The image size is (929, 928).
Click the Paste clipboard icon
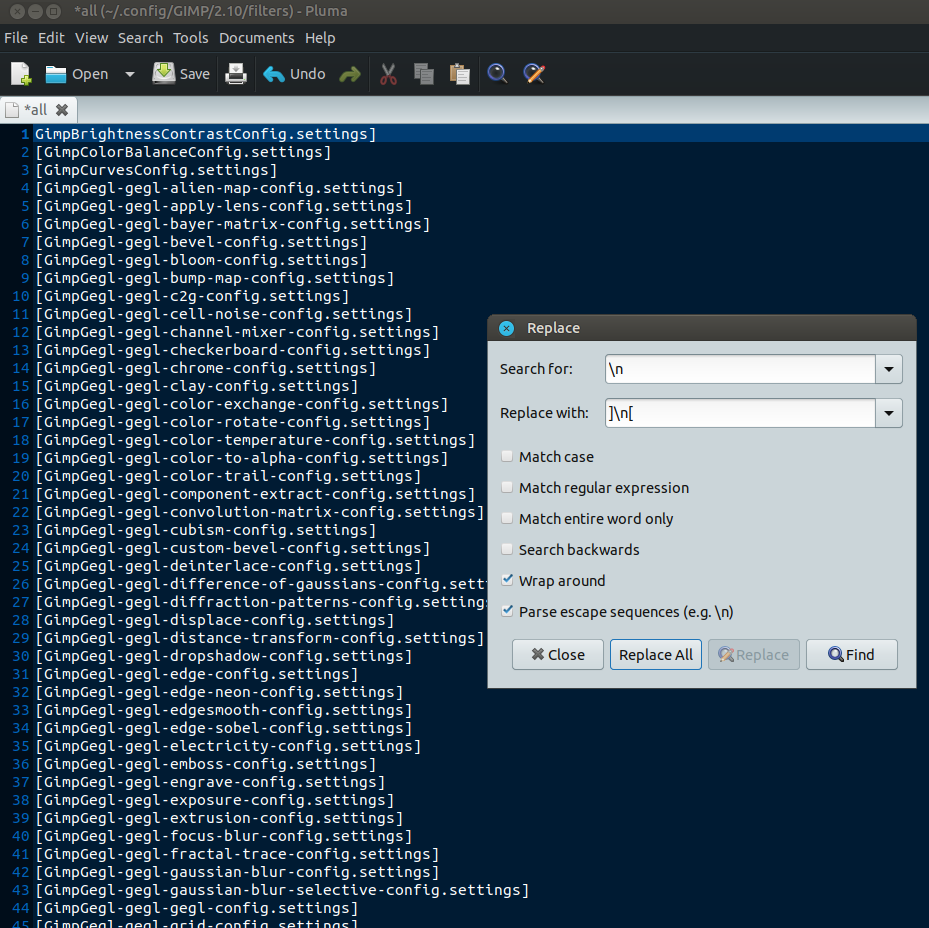459,74
